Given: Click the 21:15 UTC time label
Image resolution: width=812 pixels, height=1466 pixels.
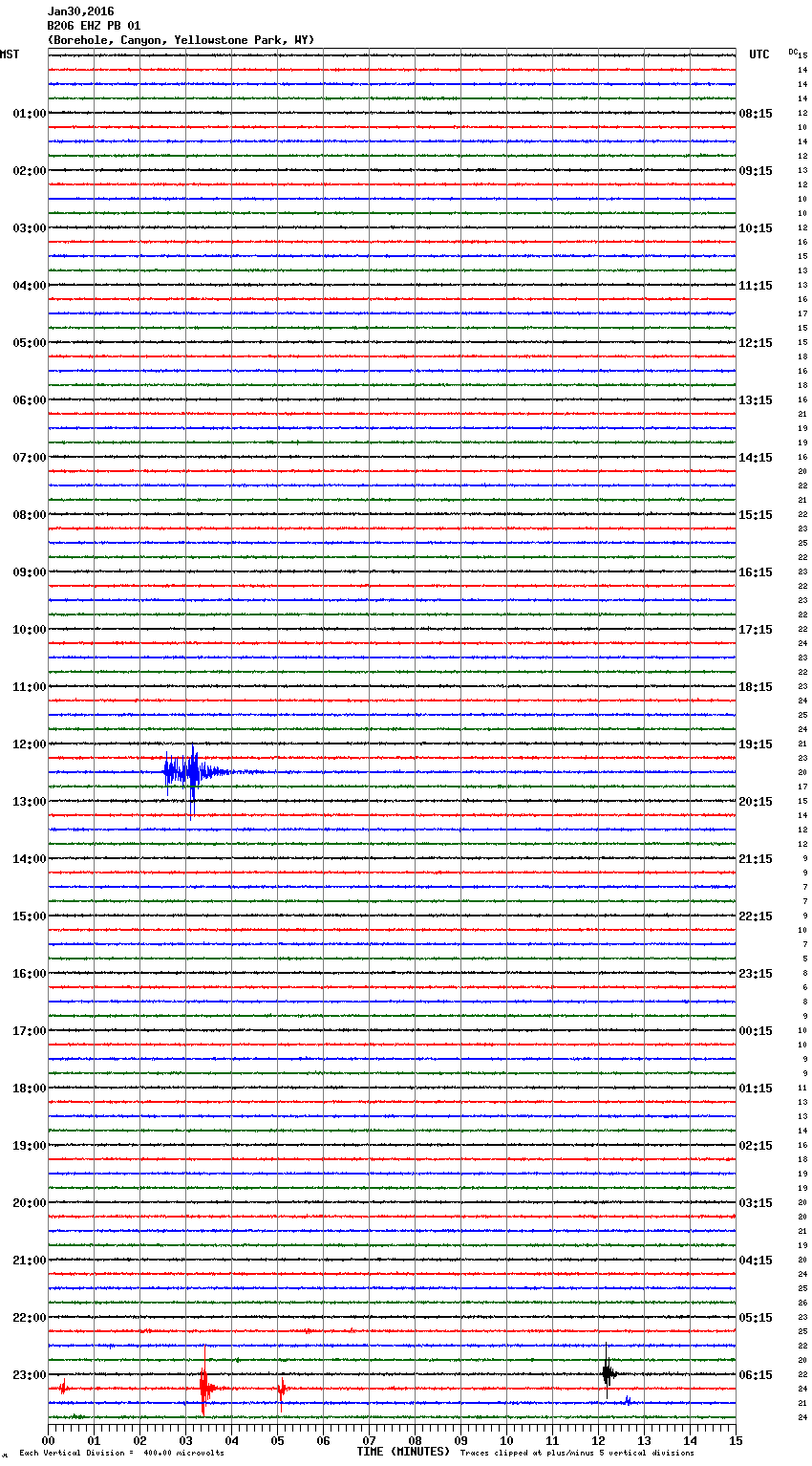Looking at the screenshot, I should (756, 859).
